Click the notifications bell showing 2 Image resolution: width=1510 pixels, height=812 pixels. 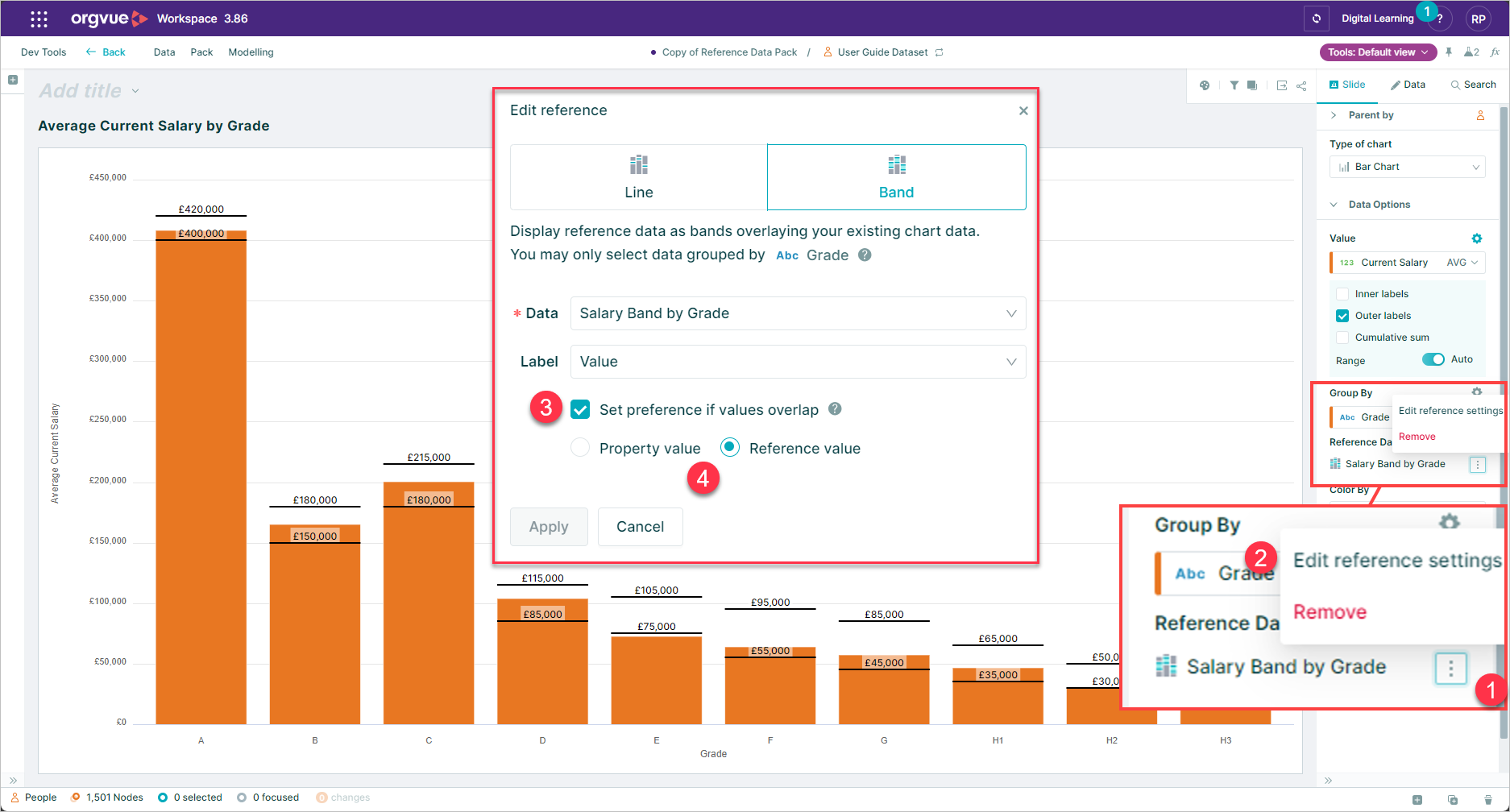click(x=1471, y=52)
